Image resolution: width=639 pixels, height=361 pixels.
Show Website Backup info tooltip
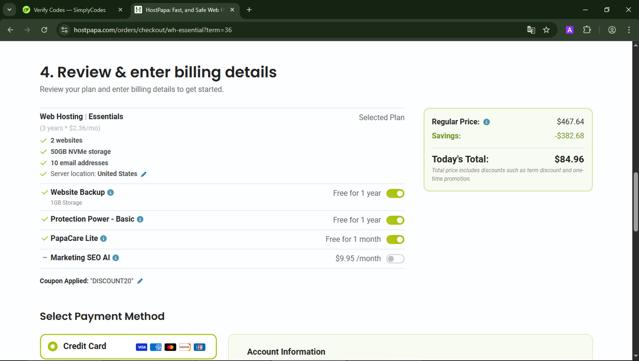pyautogui.click(x=110, y=192)
